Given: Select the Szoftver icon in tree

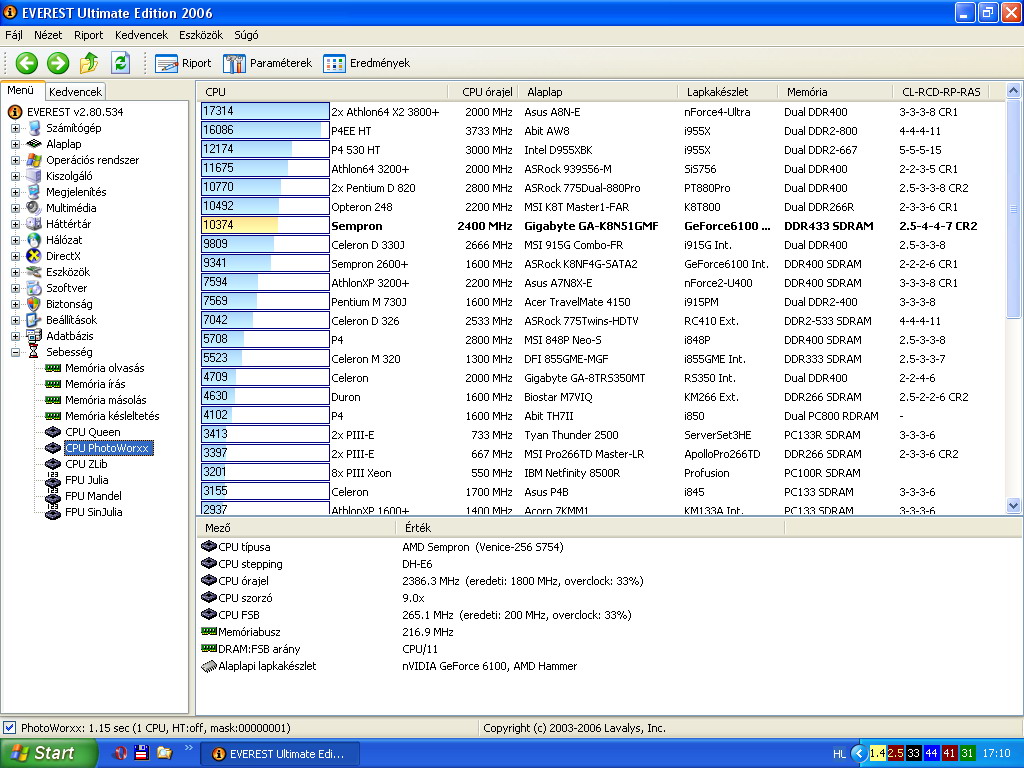Looking at the screenshot, I should pos(34,288).
